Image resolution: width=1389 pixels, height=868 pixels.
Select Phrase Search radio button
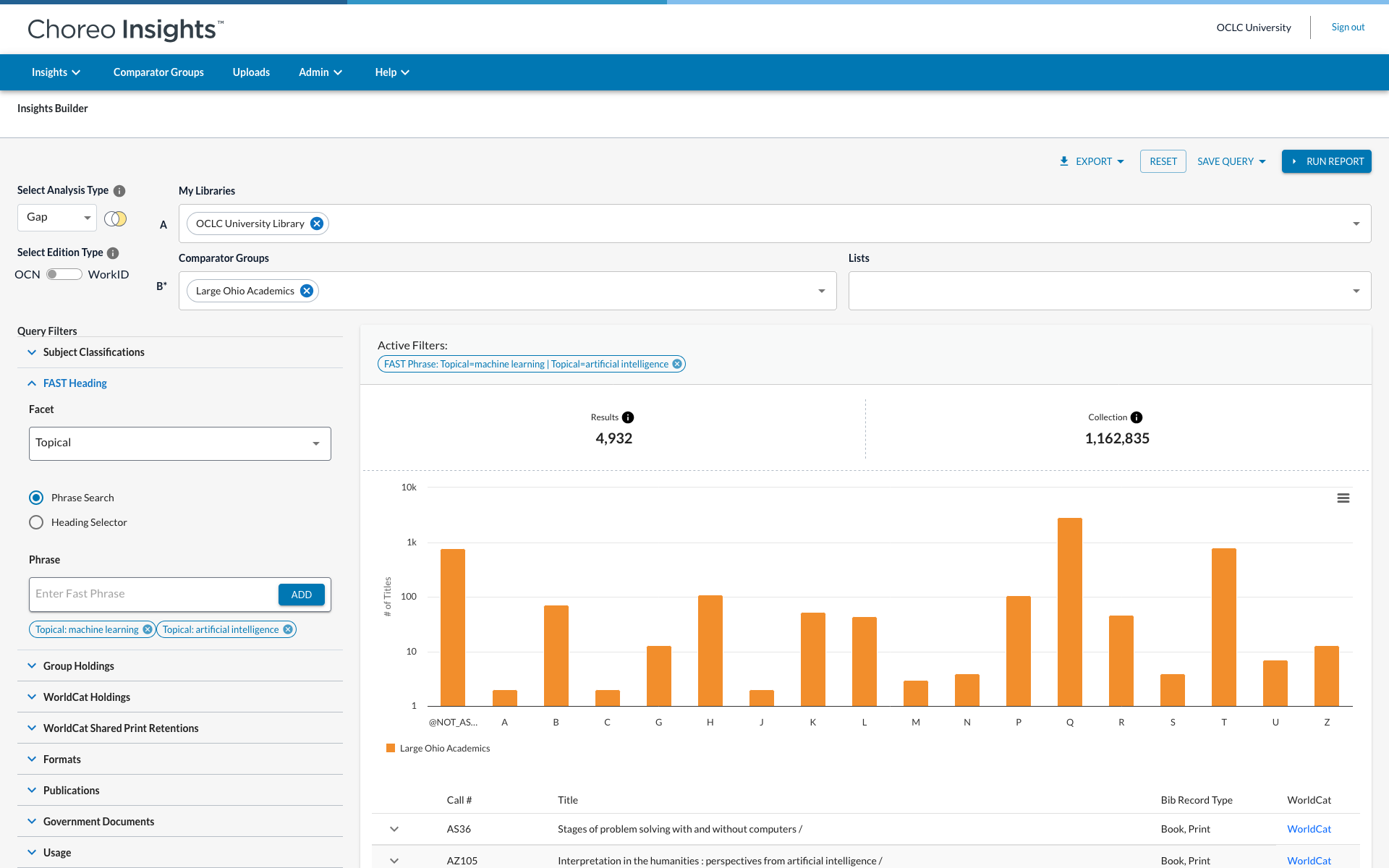pos(36,498)
